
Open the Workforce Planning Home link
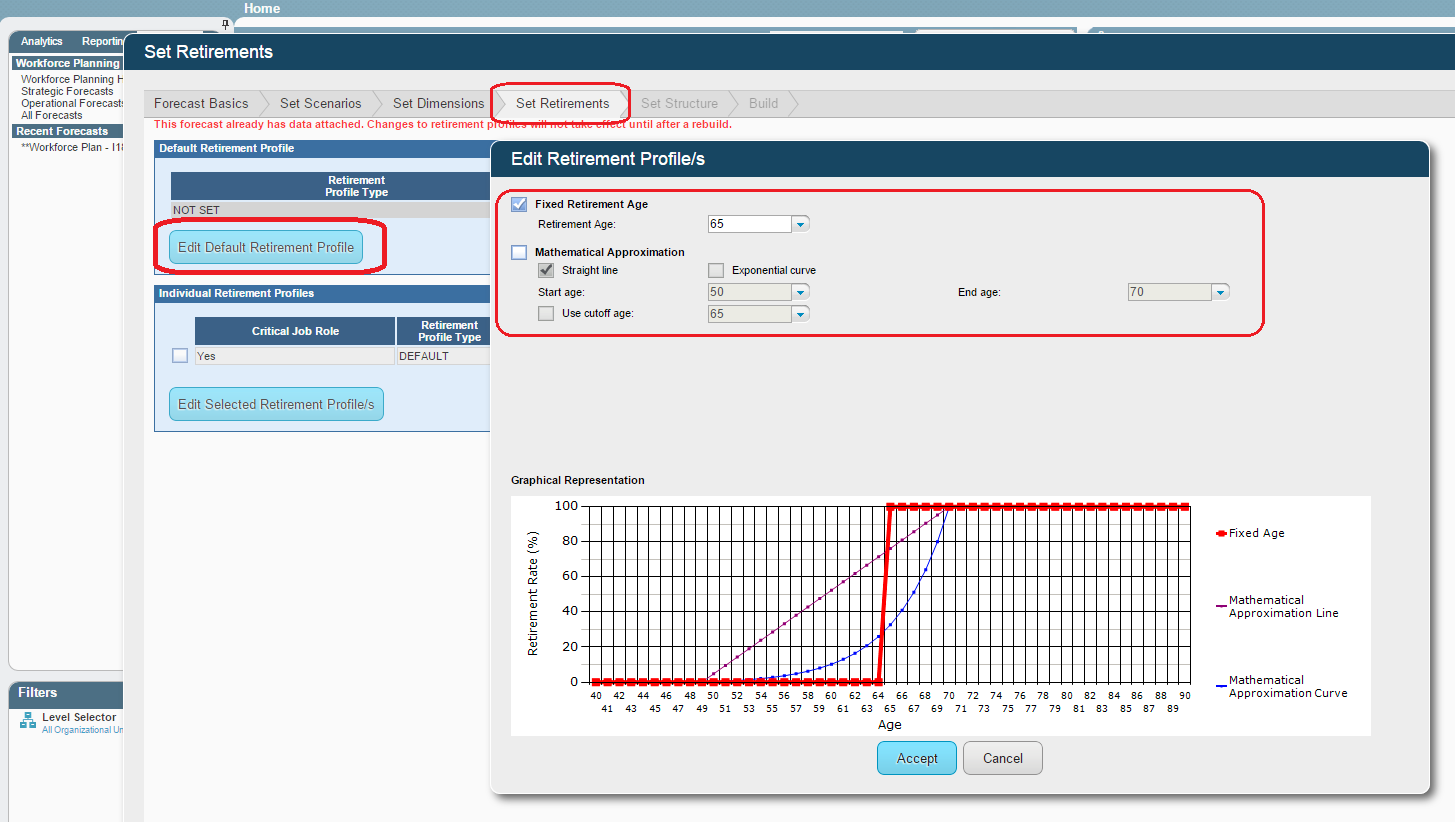72,79
